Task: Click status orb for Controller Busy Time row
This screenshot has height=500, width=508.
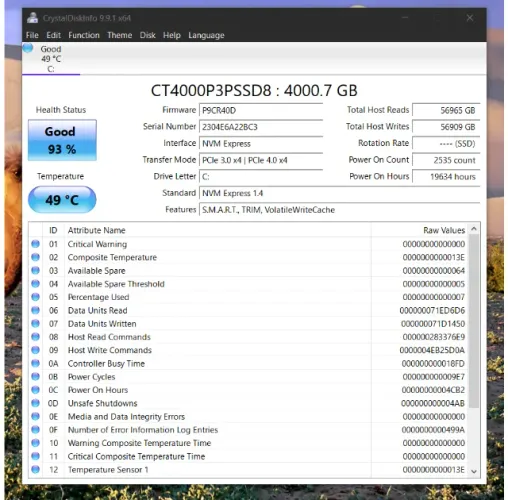Action: pos(35,364)
